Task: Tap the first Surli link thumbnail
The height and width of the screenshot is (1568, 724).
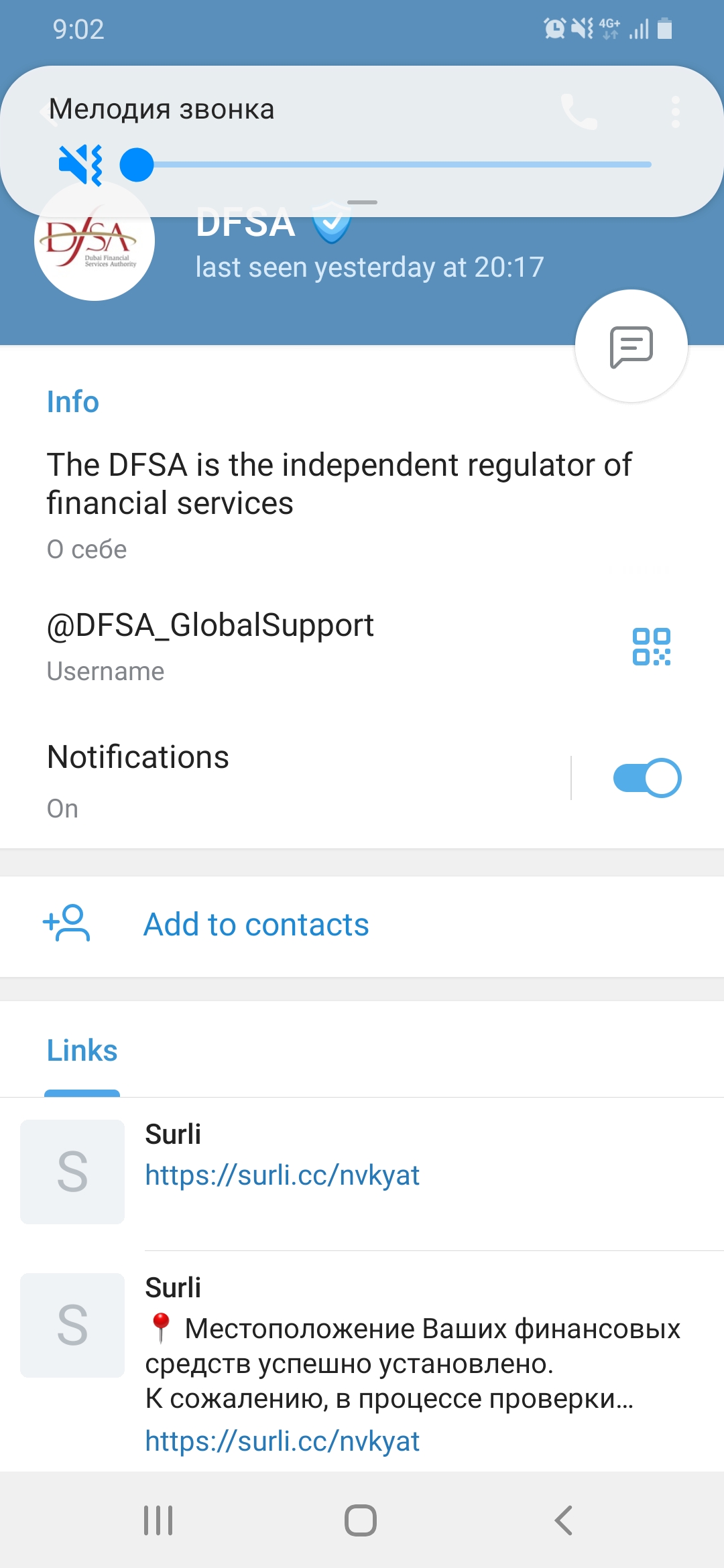Action: pyautogui.click(x=72, y=1172)
